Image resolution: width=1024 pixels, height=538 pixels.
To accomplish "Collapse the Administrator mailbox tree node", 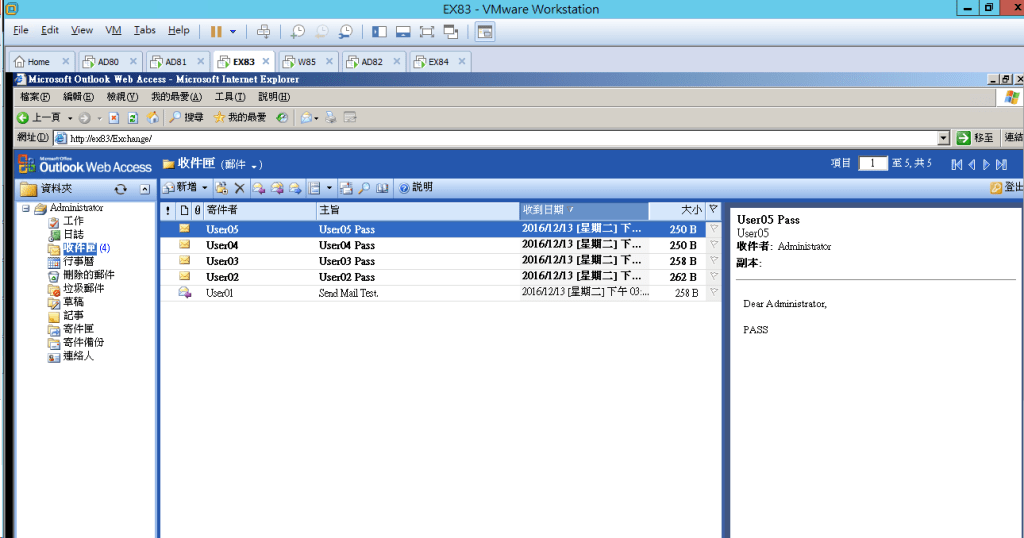I will tap(25, 208).
